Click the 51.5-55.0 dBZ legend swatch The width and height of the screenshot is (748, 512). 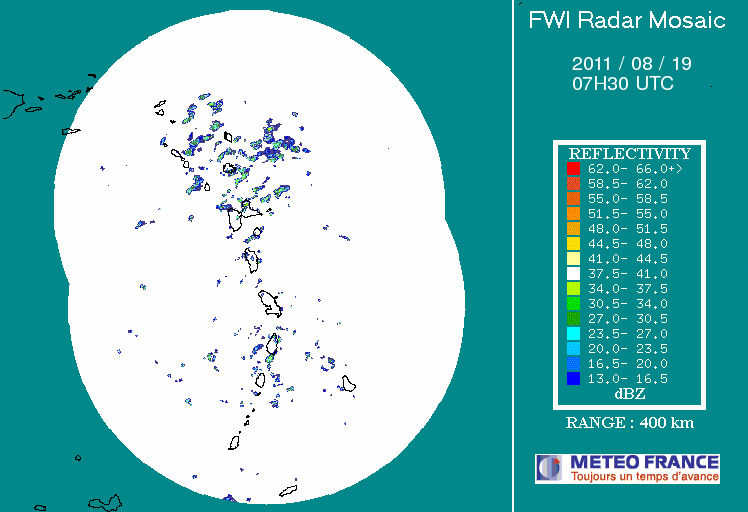click(573, 213)
